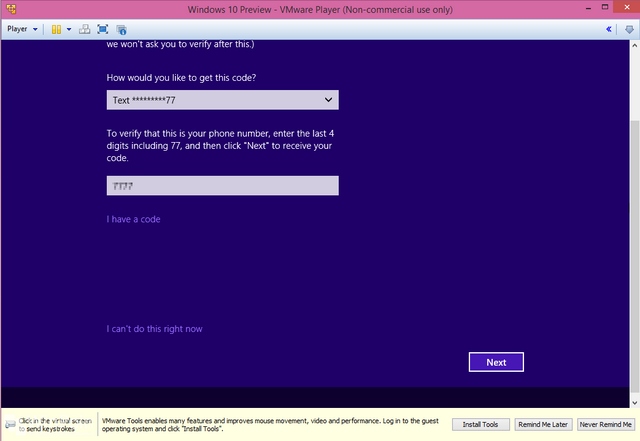This screenshot has height=441, width=640.
Task: Click the Unity mode toolbar icon
Action: [x=121, y=29]
